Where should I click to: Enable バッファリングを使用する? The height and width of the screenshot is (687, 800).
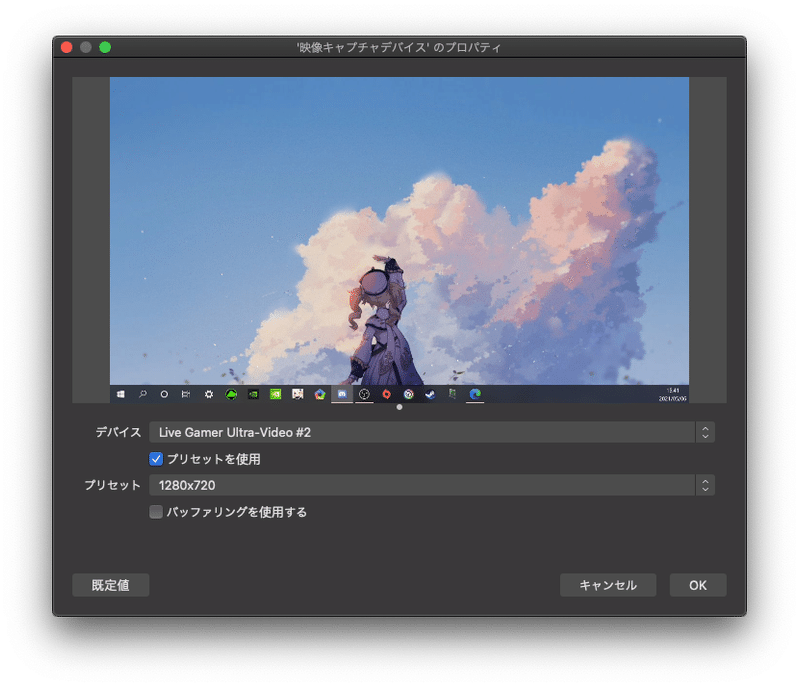click(156, 511)
